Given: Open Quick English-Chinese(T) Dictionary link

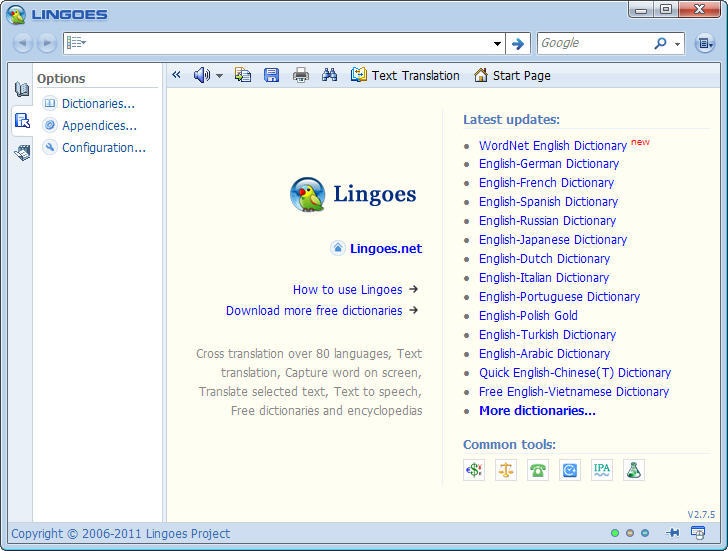Looking at the screenshot, I should pyautogui.click(x=575, y=373).
